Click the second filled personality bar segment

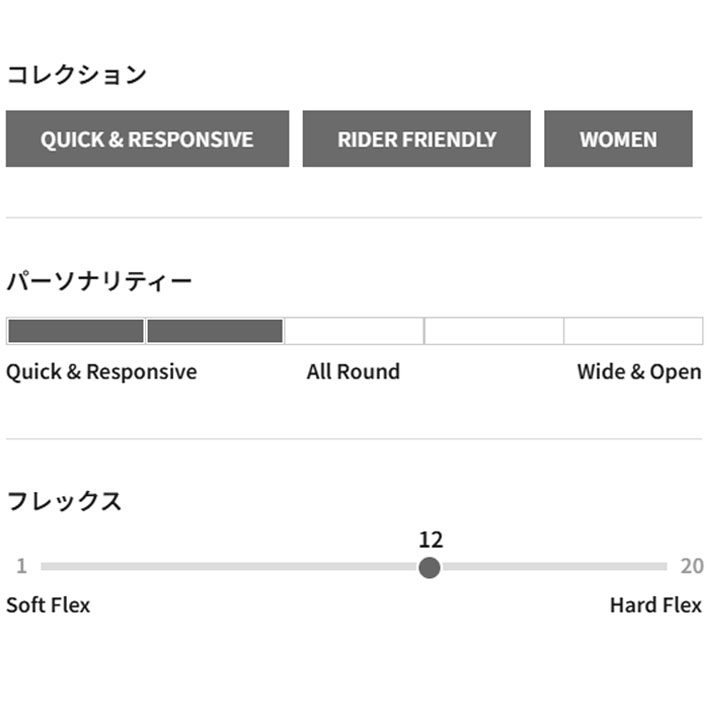click(x=215, y=331)
